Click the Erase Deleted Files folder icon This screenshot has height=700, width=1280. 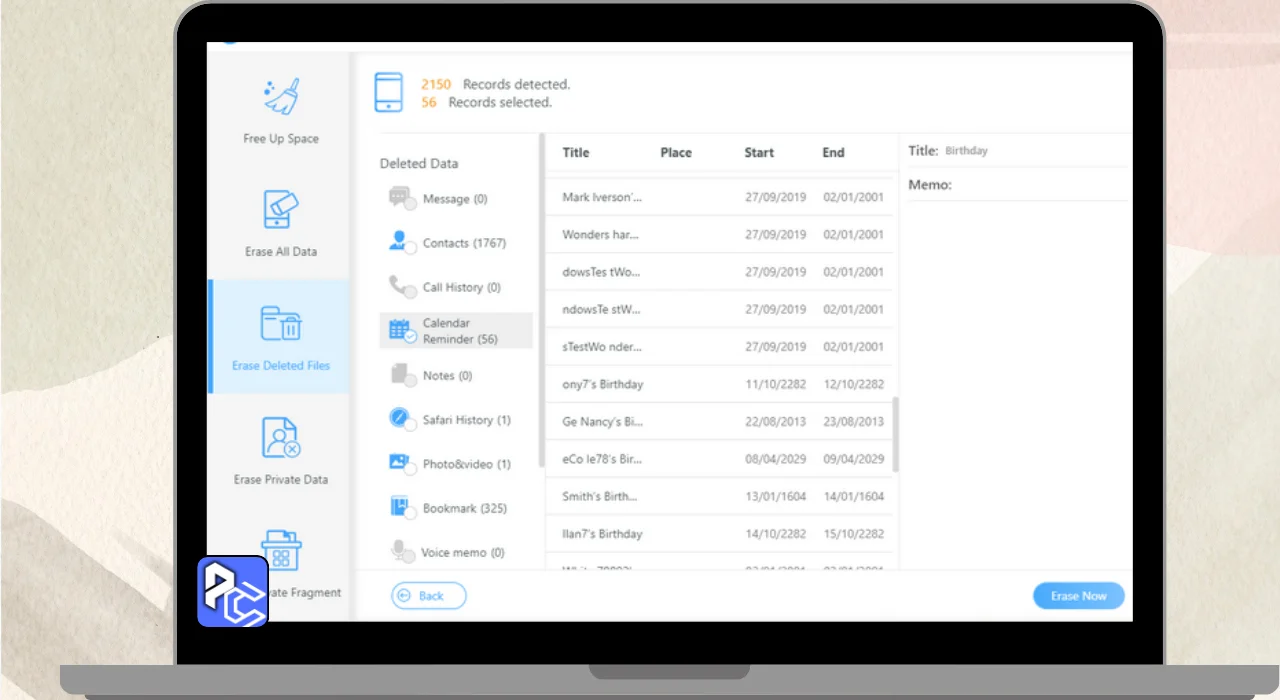(x=281, y=324)
